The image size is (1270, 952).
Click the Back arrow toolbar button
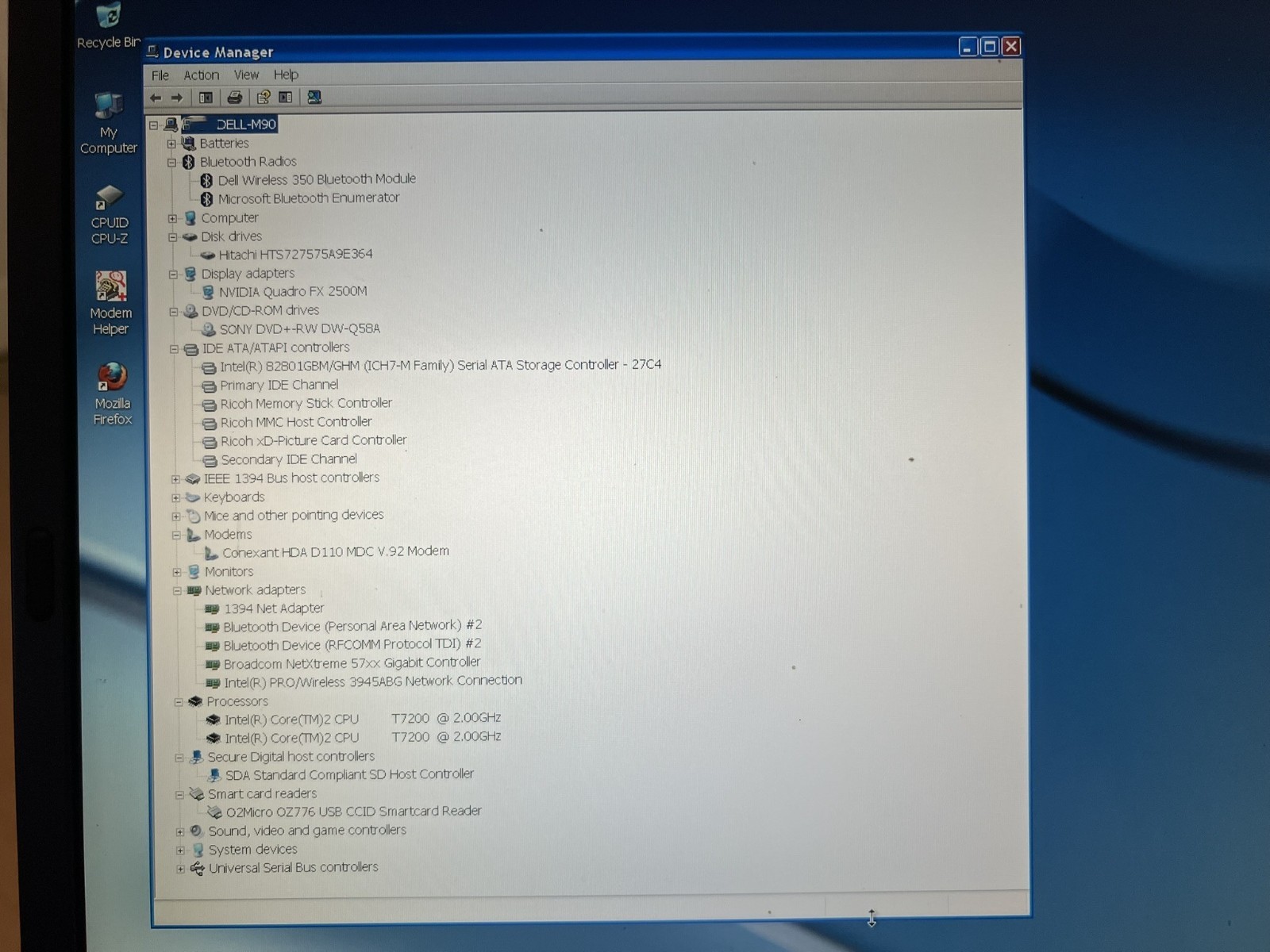[x=156, y=98]
